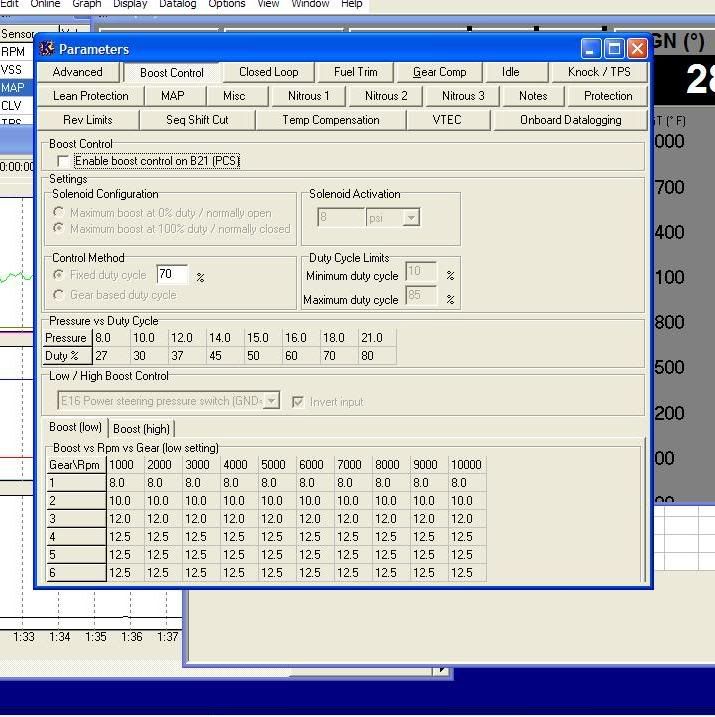
Task: Open the Options menu in menu bar
Action: point(226,4)
